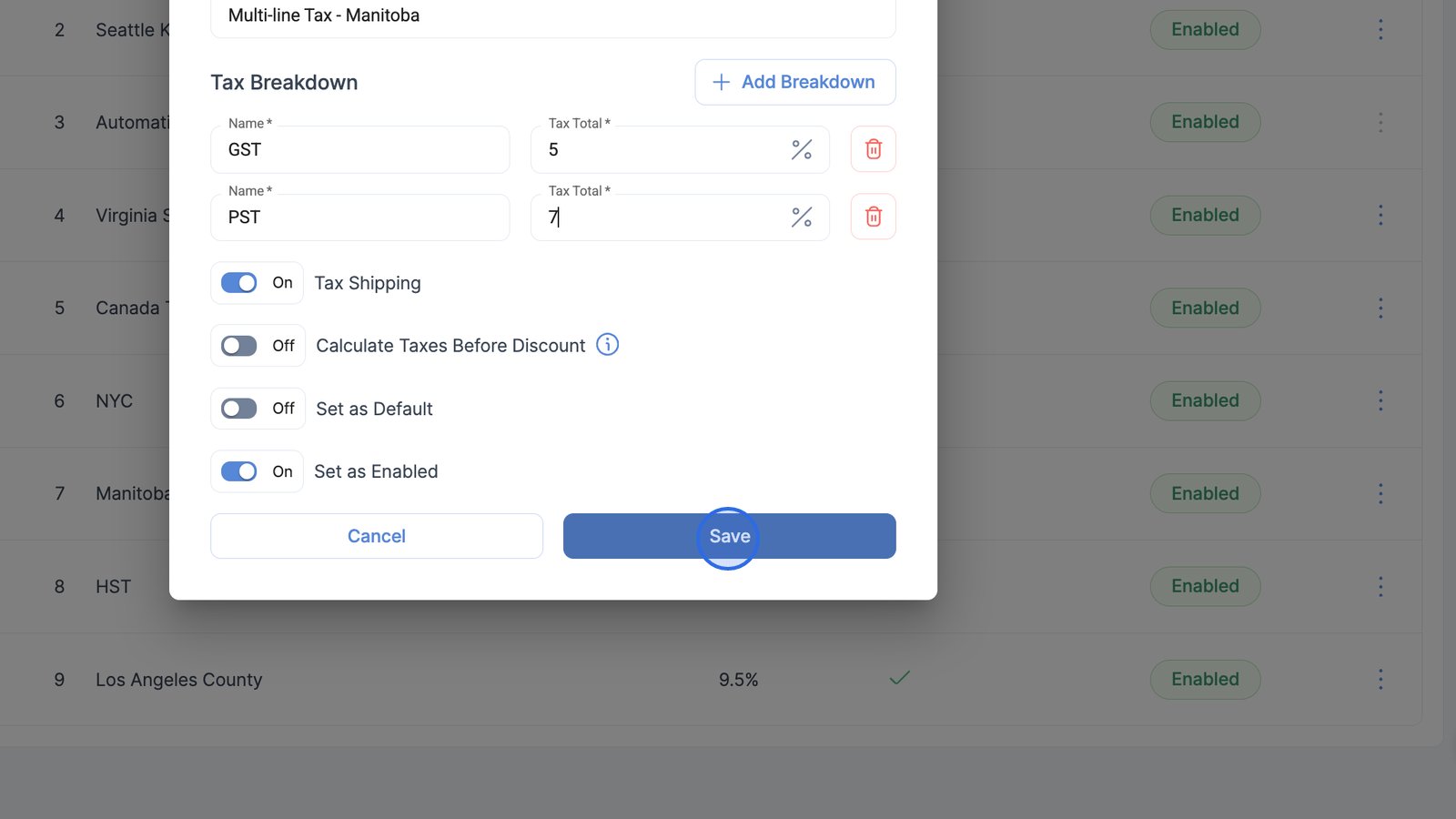Open three-dot menu for NYC row
Screen dimensions: 1456x819
point(1380,400)
